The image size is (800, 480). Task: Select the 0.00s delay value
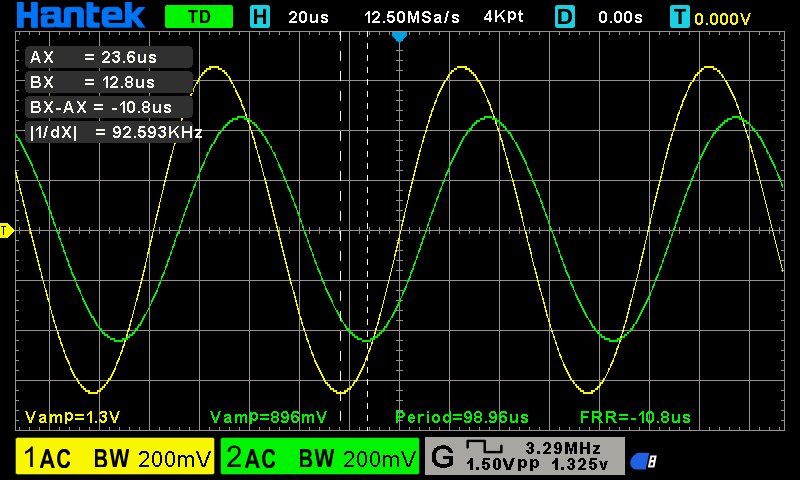(620, 17)
